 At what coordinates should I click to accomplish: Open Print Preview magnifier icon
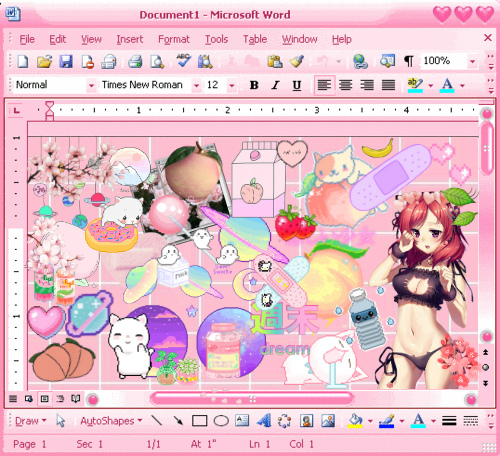pyautogui.click(x=157, y=62)
